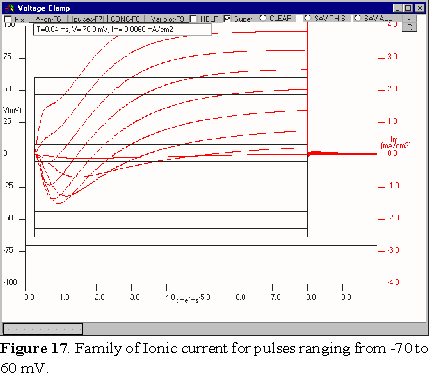Toggle the Fix checkbox
Screen dimensions: 439x379
(8, 20)
